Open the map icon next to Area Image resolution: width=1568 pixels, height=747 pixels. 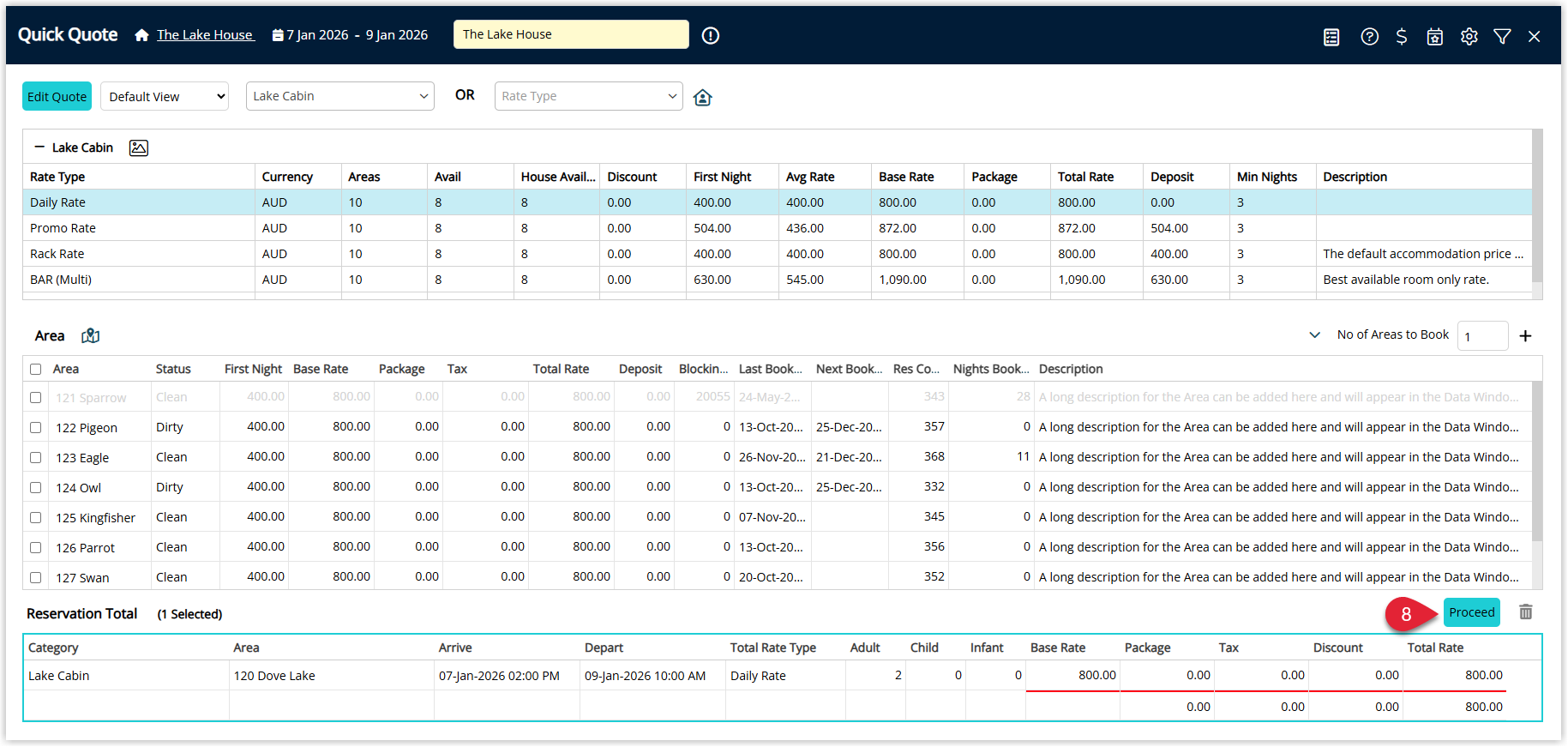point(91,335)
